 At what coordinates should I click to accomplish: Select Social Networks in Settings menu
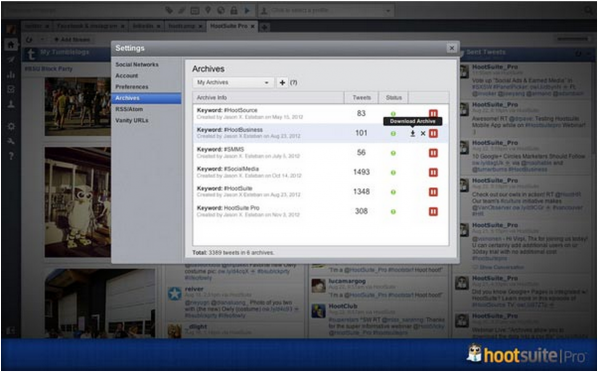click(x=137, y=65)
